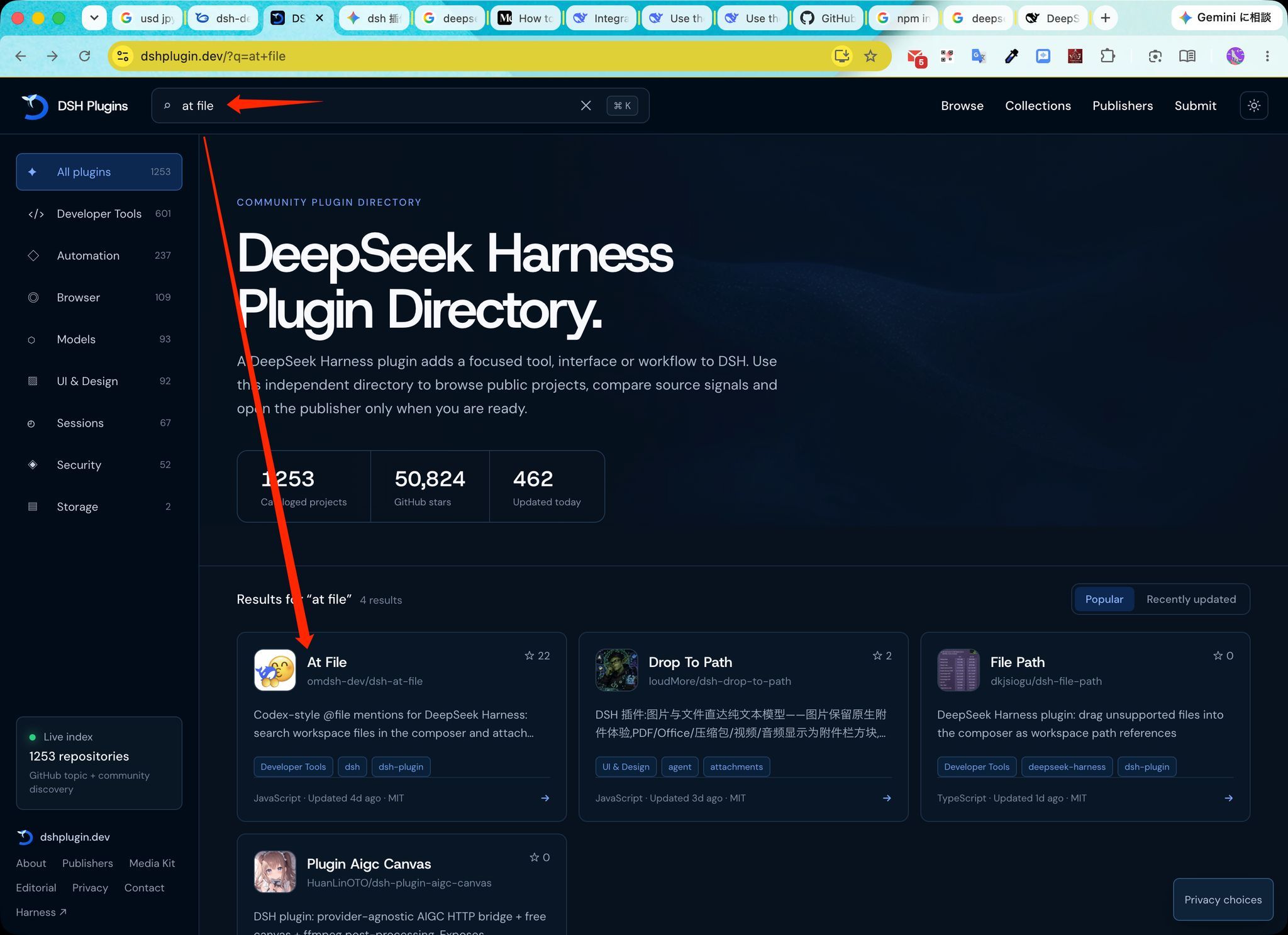
Task: Close the active DSH browser tab
Action: [x=319, y=18]
